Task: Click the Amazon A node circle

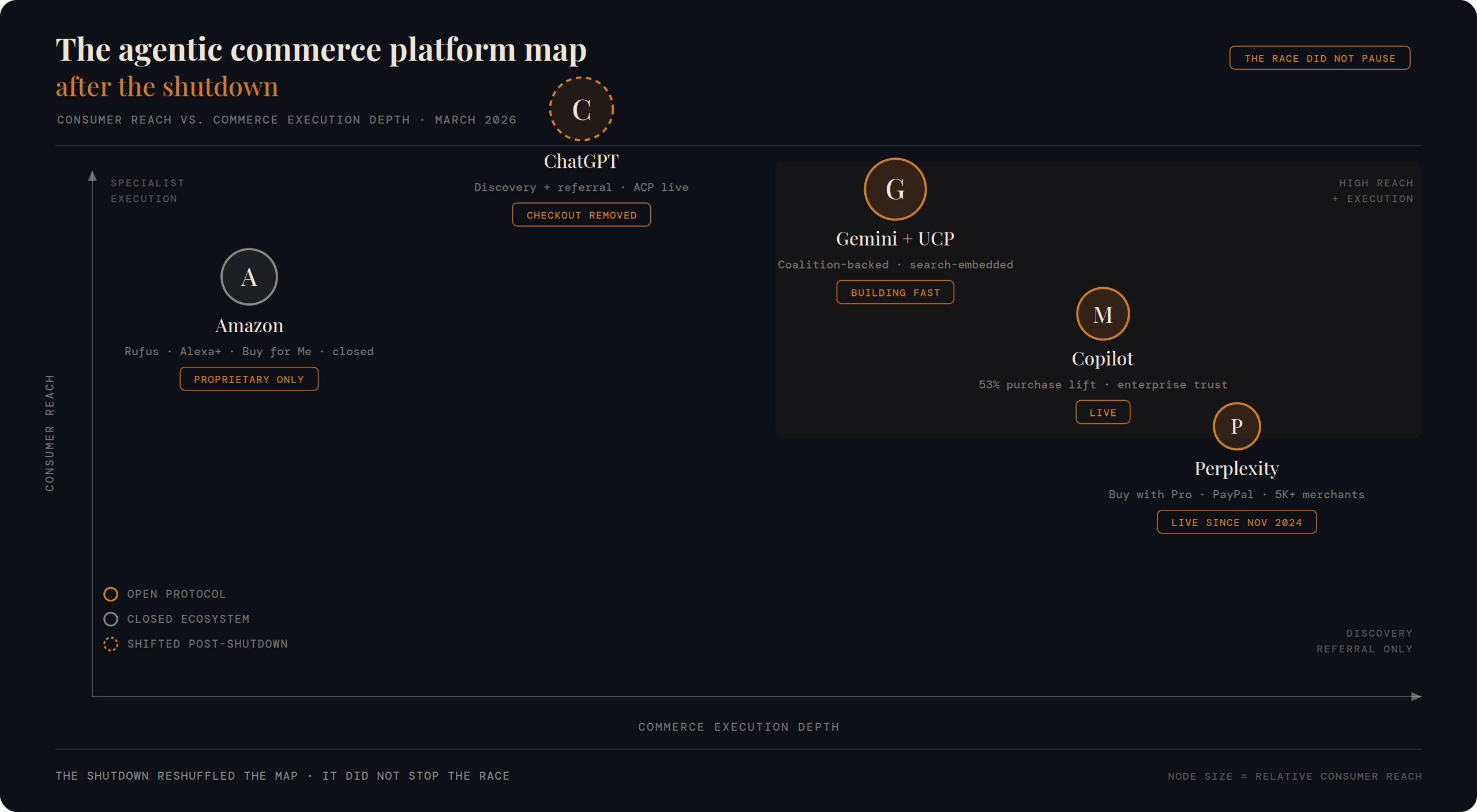Action: click(x=249, y=277)
